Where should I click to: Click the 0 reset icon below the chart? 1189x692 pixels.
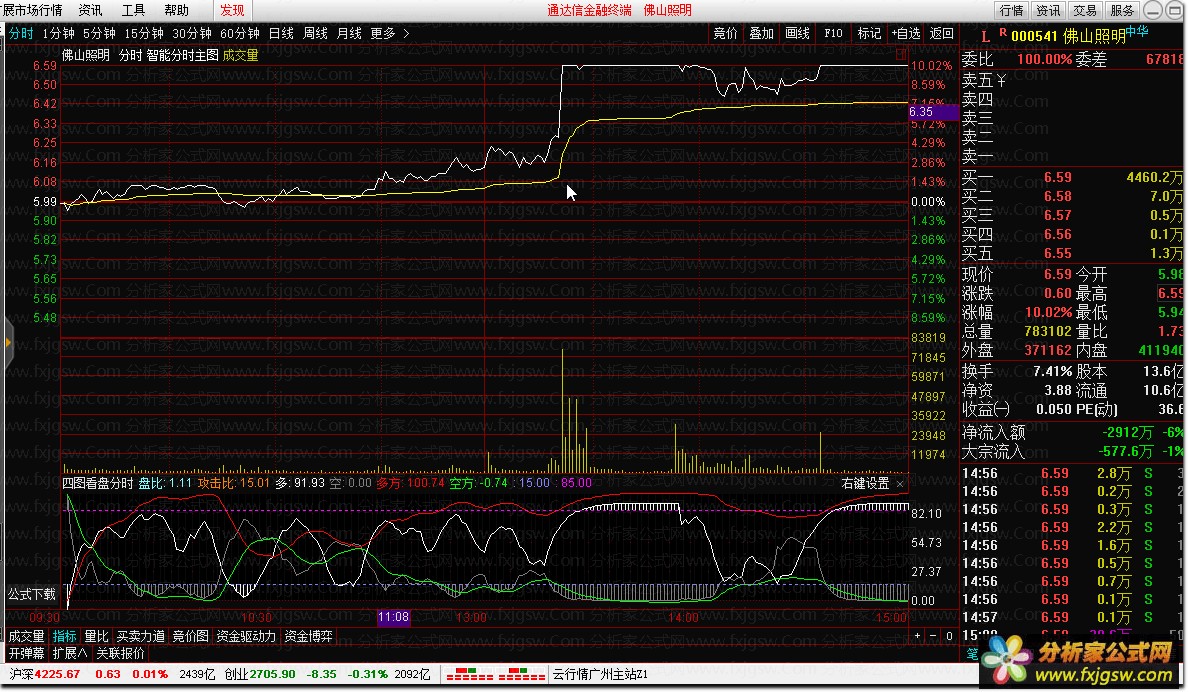point(949,637)
